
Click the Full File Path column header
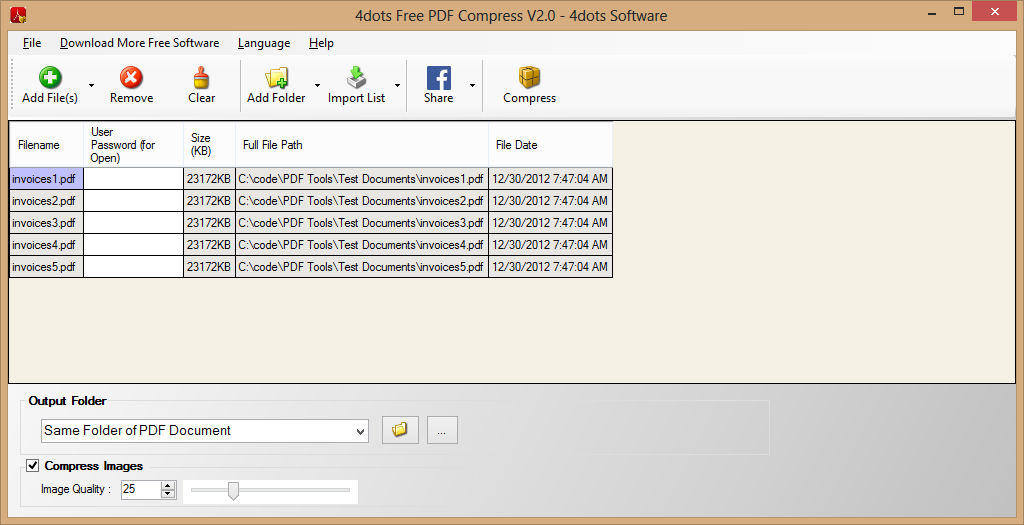point(362,145)
